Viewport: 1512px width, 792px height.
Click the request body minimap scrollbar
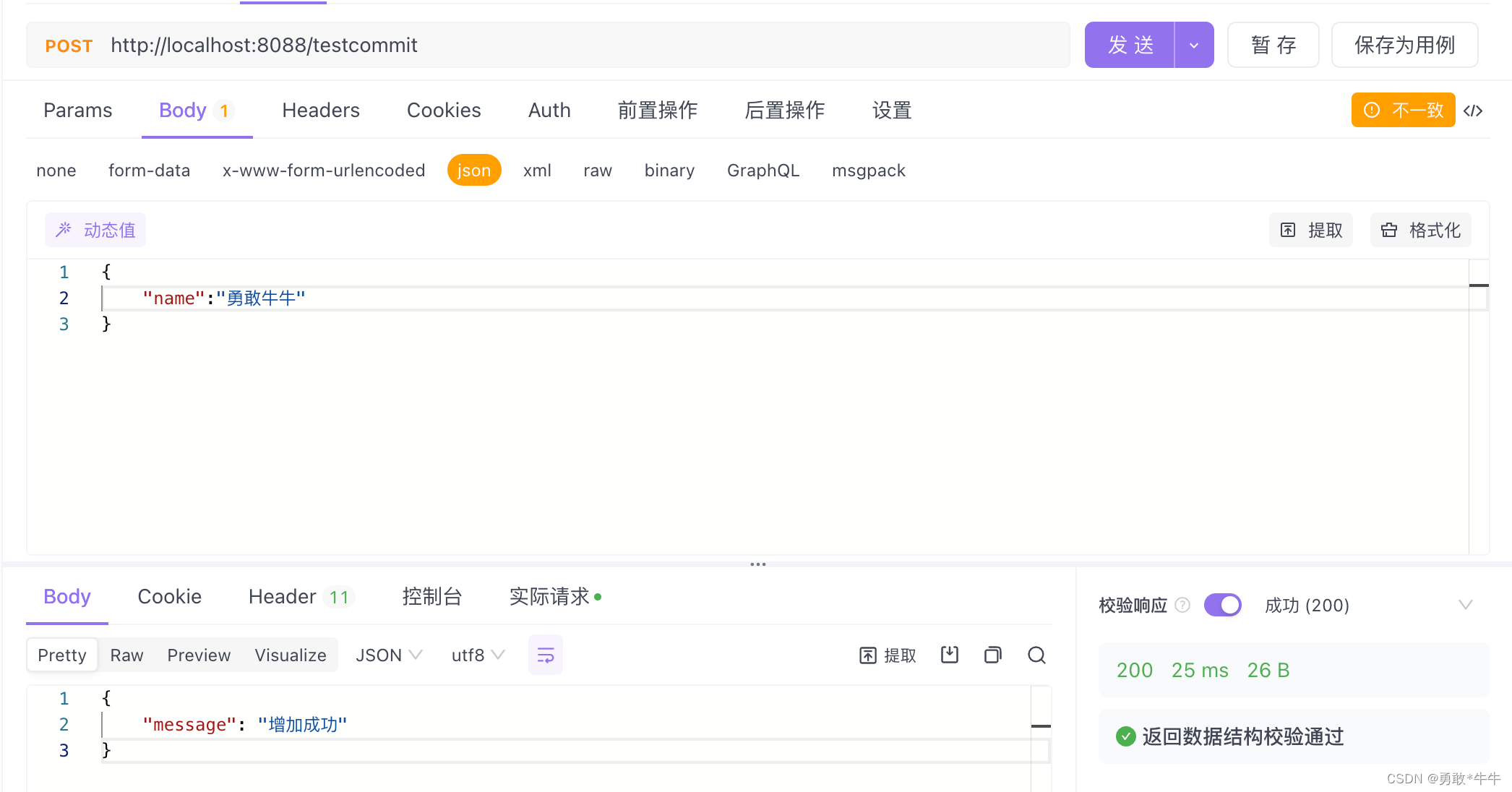coord(1479,406)
